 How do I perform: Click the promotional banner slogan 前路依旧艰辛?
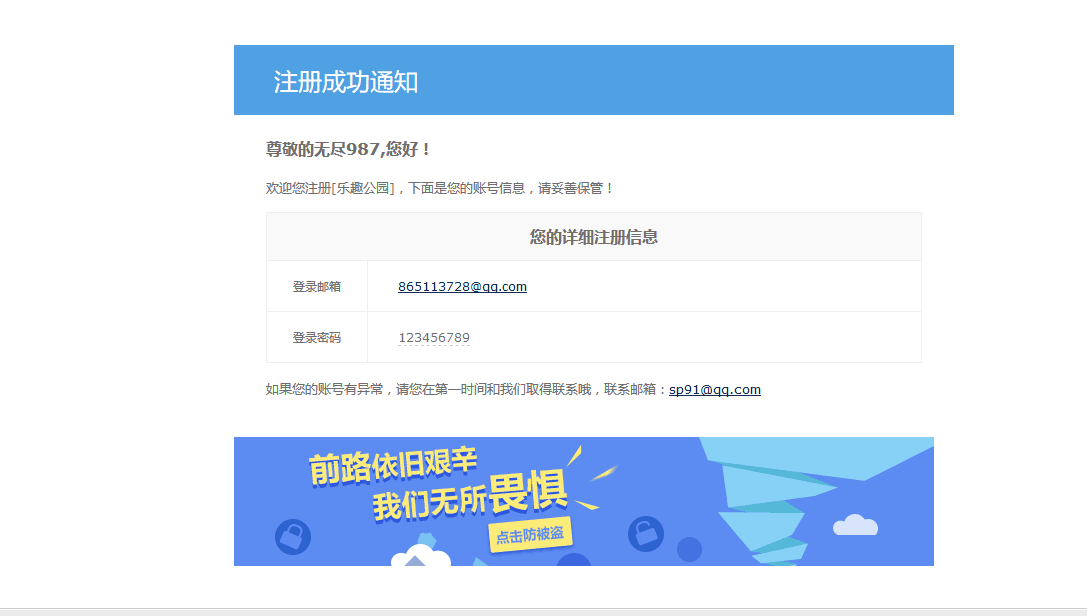click(394, 465)
